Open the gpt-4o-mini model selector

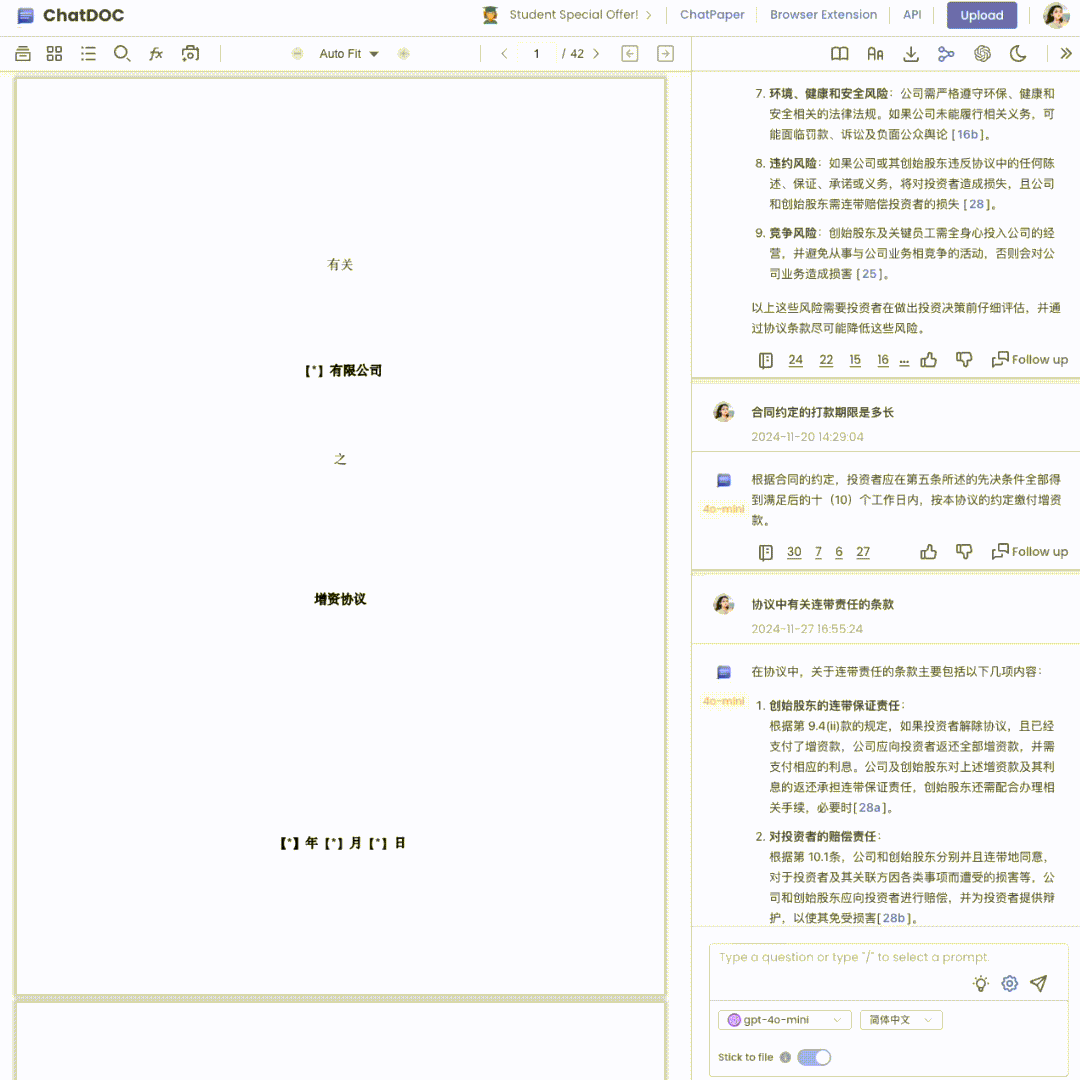784,1019
